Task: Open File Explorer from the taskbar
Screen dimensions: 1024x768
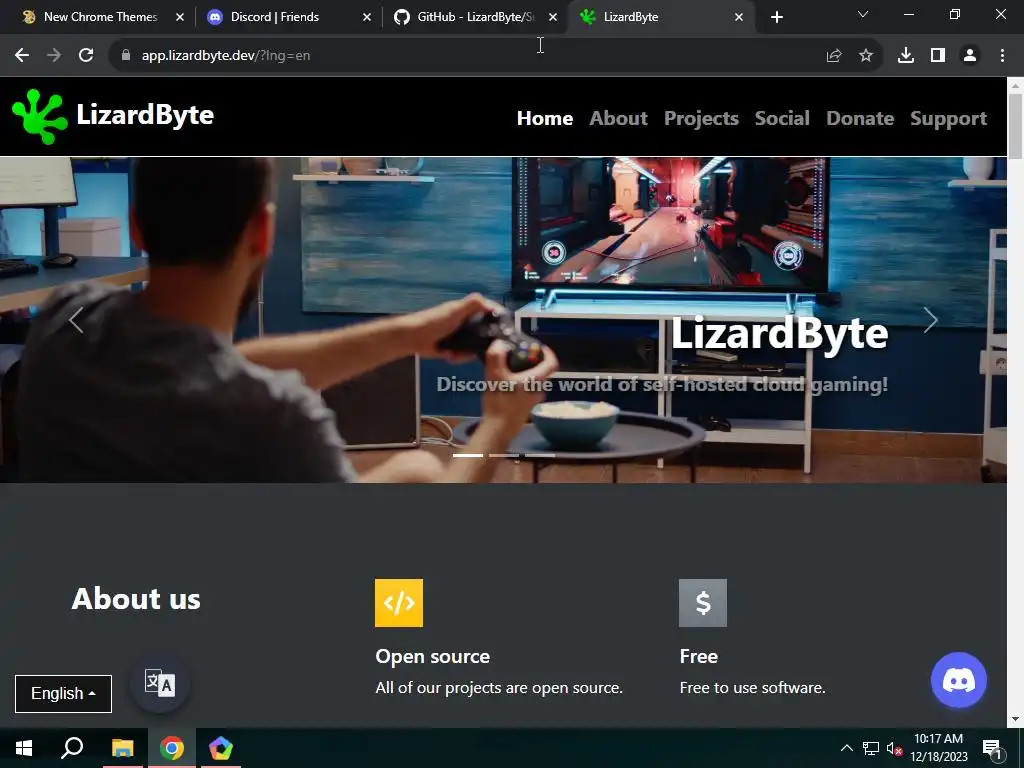Action: click(x=122, y=748)
